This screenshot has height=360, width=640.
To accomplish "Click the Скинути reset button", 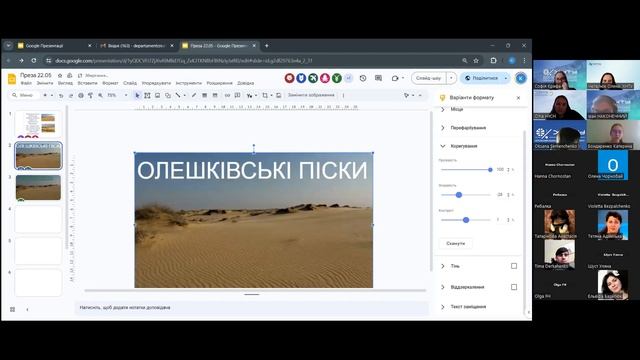I will click(456, 243).
